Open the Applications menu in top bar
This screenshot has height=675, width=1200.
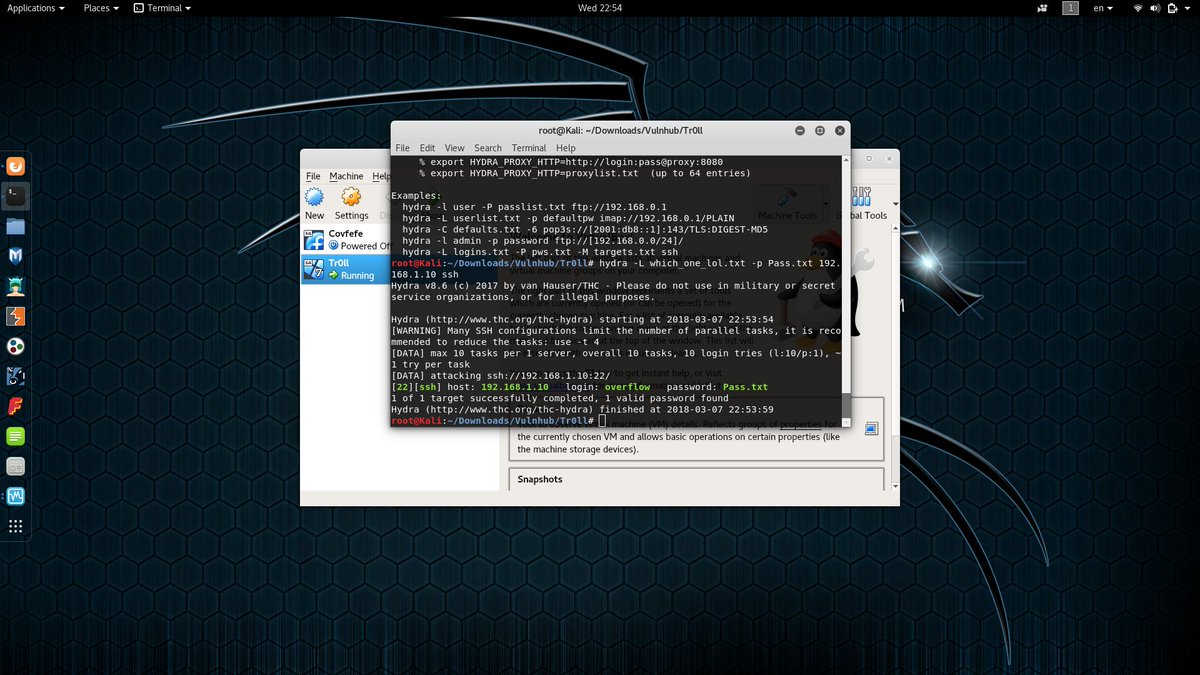coord(36,8)
